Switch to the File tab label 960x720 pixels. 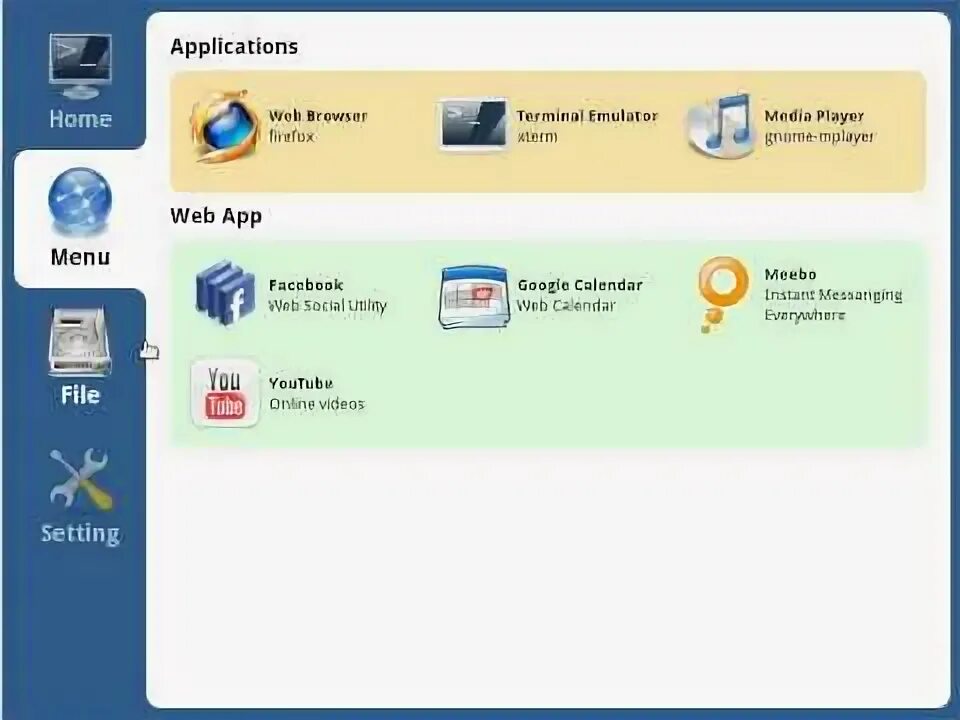pos(80,395)
